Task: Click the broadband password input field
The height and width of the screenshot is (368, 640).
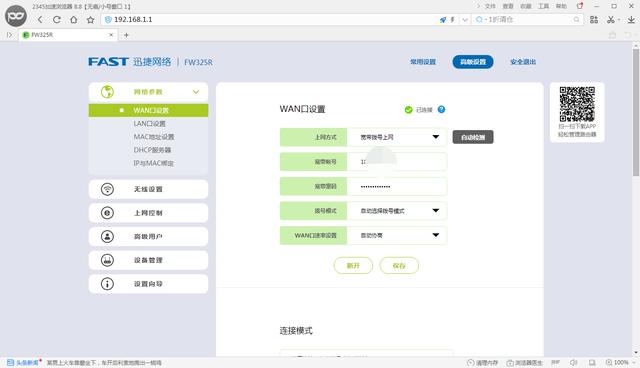Action: 397,186
